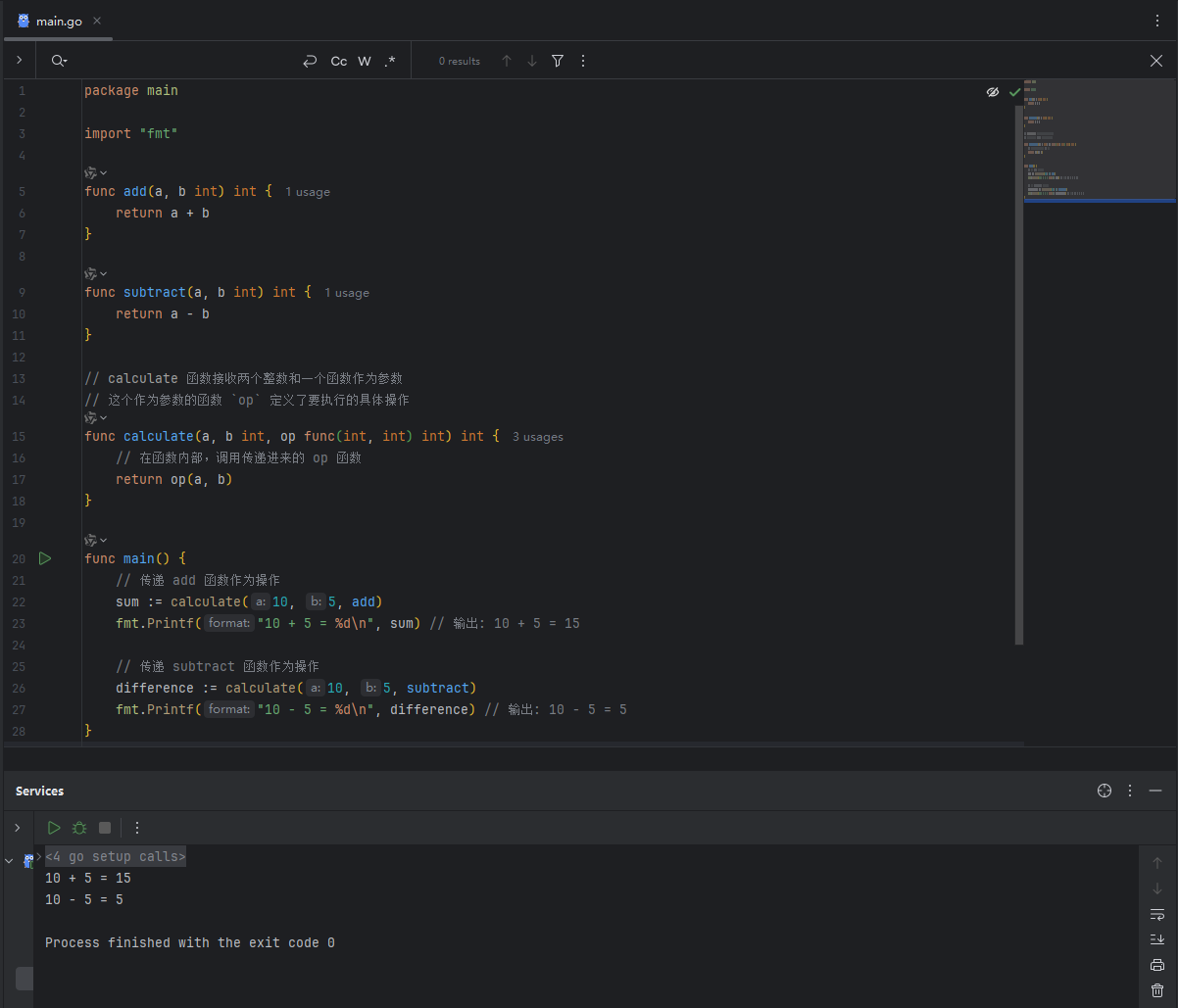Click the stop process square button
Viewport: 1178px width, 1008px height.
point(105,828)
